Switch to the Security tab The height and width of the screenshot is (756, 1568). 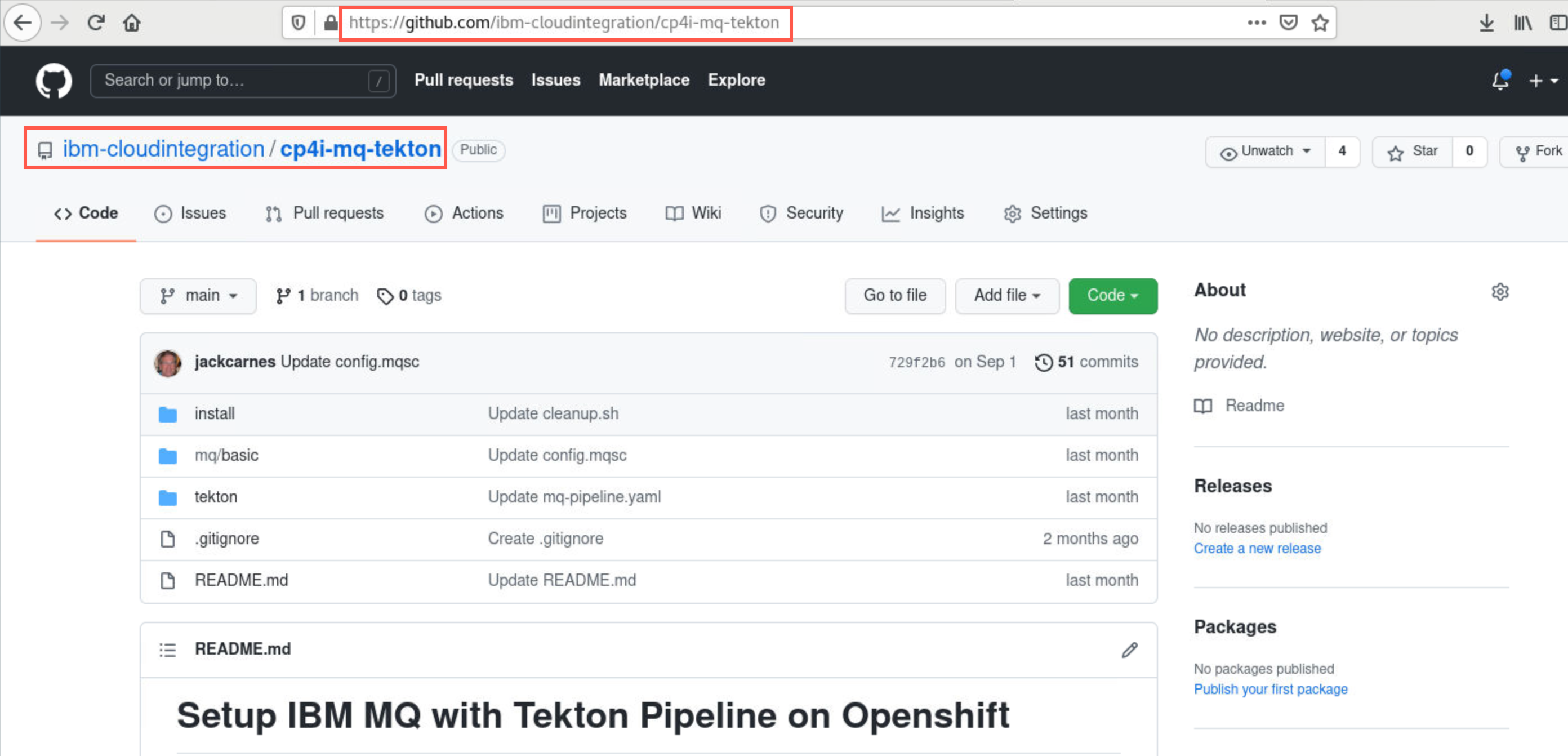point(801,213)
